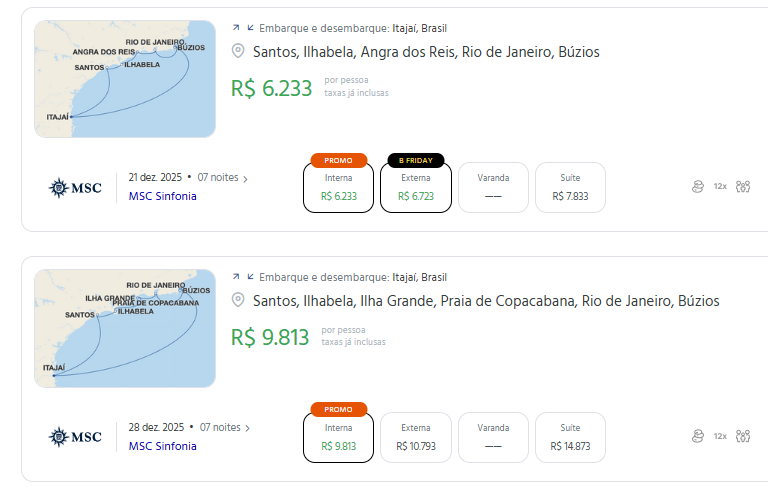Open MSC Sinfonia link in second card

click(162, 446)
